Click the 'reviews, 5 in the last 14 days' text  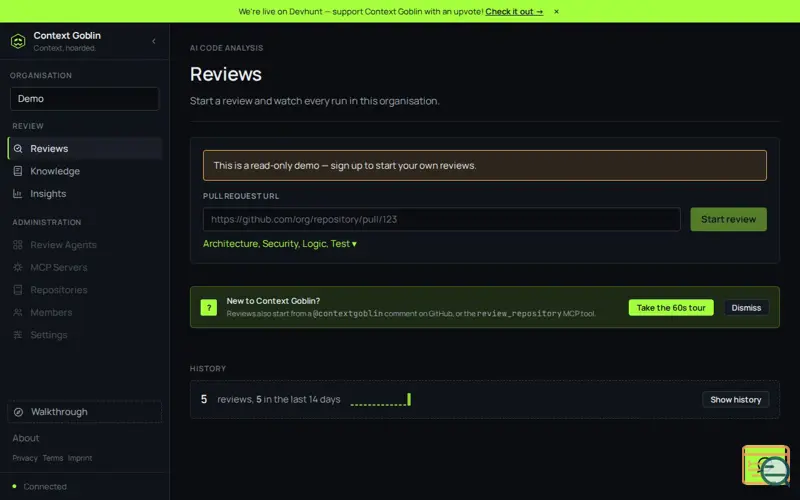[x=279, y=399]
